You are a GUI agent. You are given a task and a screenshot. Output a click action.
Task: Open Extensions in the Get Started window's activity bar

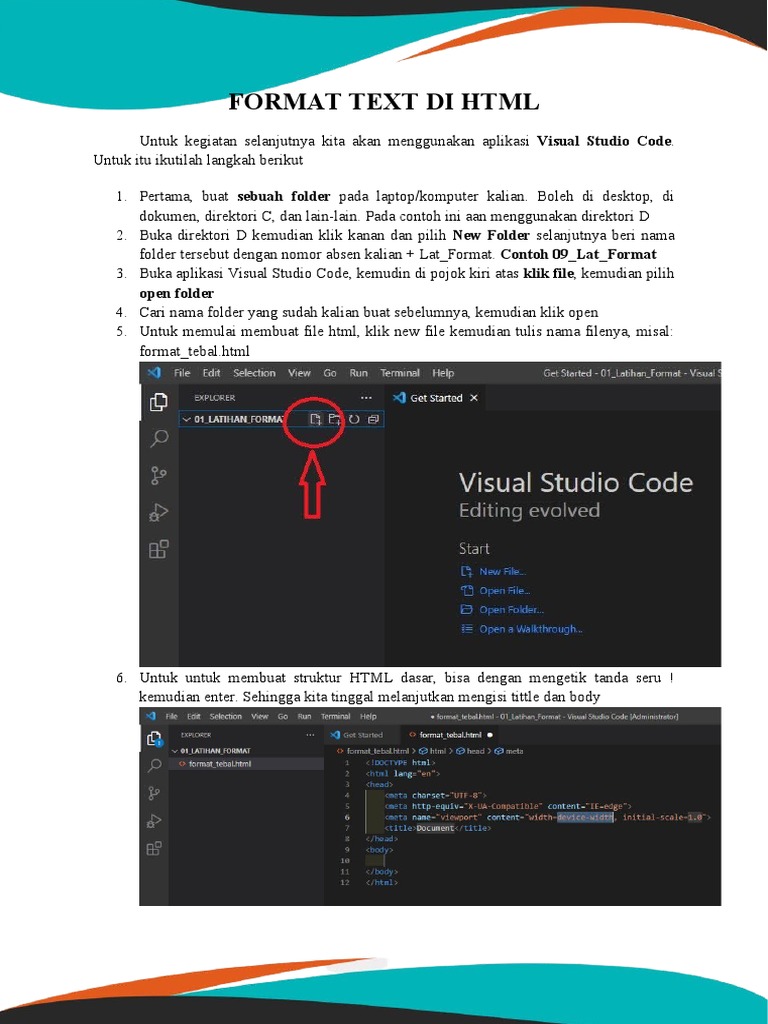point(159,549)
